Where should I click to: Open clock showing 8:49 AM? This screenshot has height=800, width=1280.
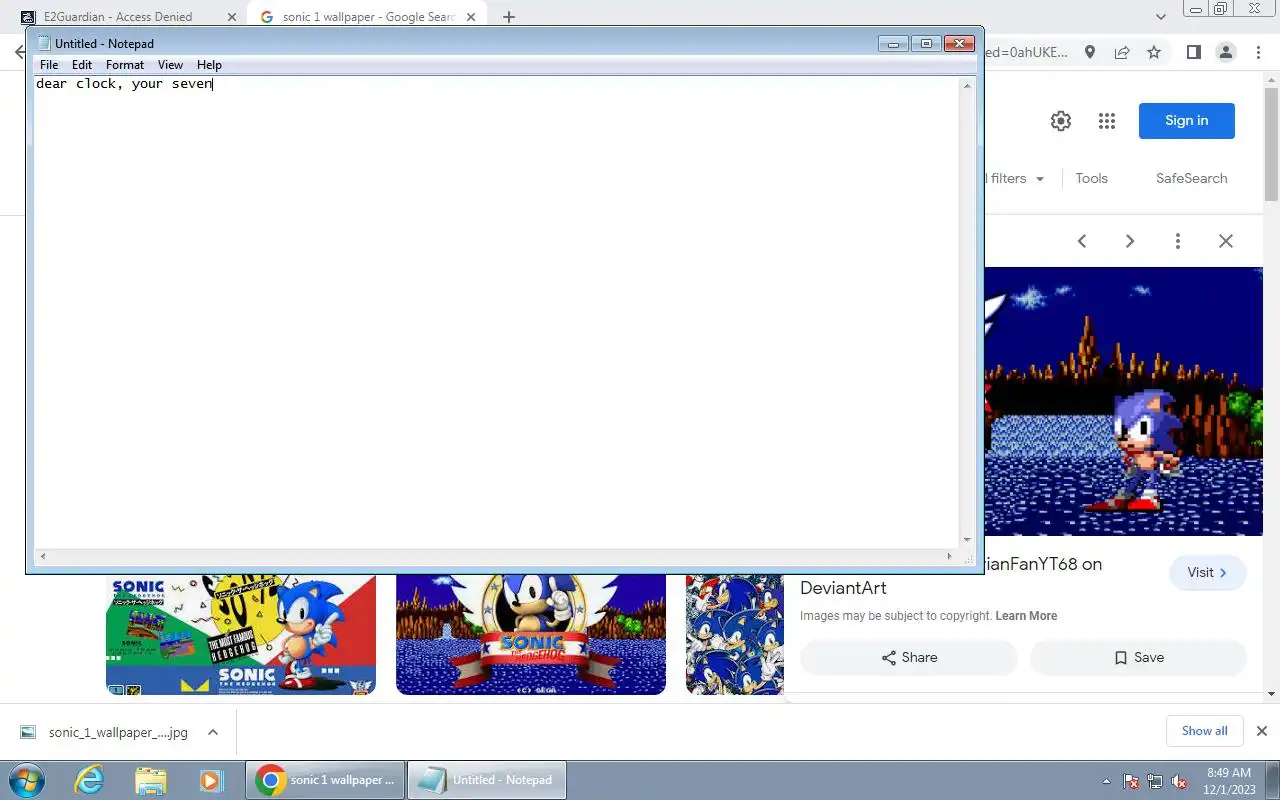pyautogui.click(x=1229, y=780)
